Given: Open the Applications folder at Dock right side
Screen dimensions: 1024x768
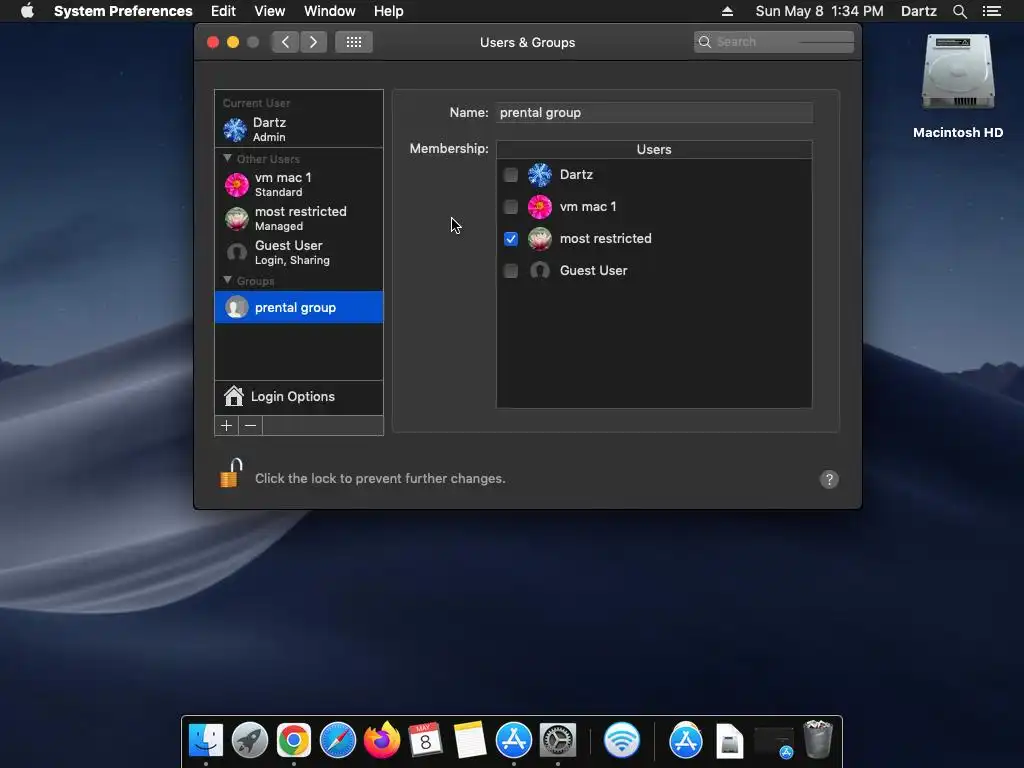Looking at the screenshot, I should (x=686, y=740).
